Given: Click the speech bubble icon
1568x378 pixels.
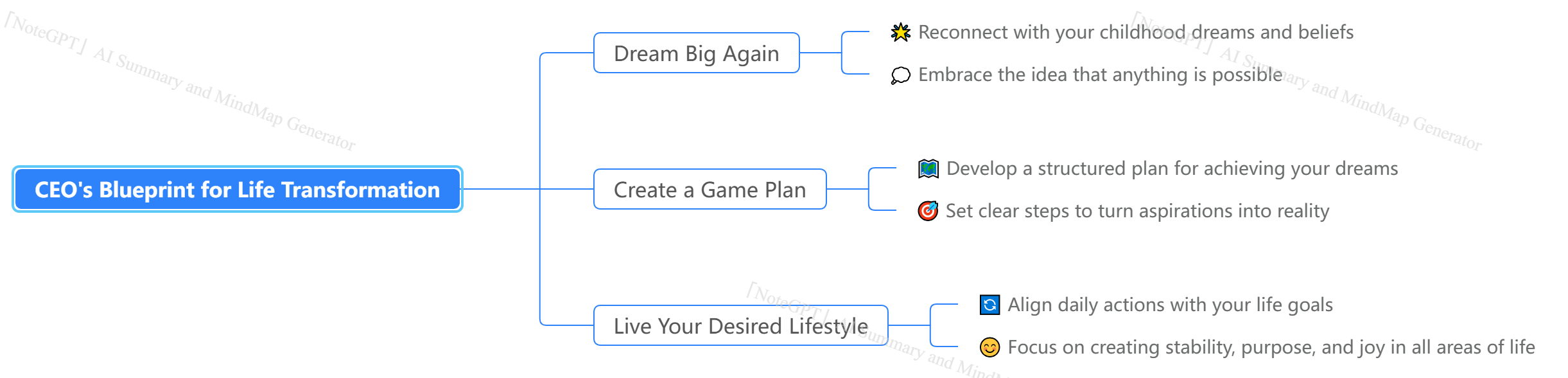Looking at the screenshot, I should click(x=900, y=75).
